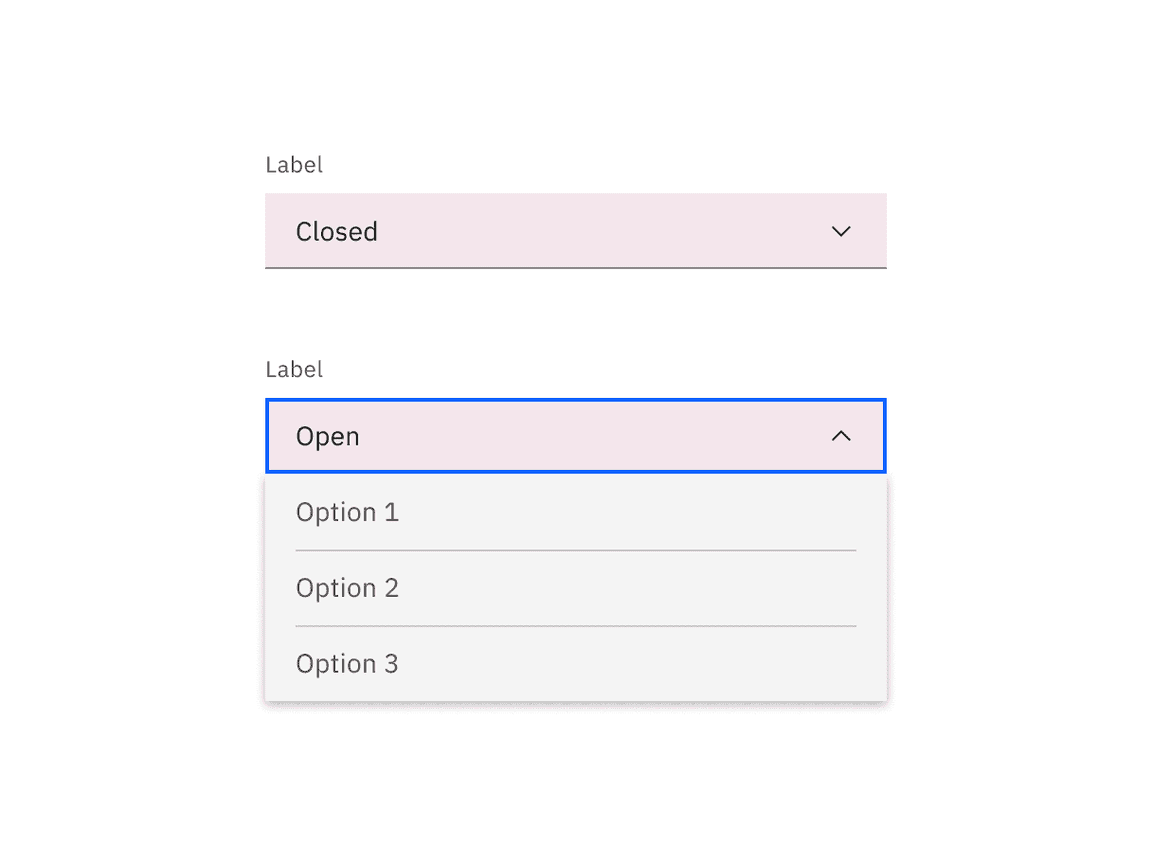
Task: Click the Closed dropdown's text value
Action: click(x=337, y=231)
